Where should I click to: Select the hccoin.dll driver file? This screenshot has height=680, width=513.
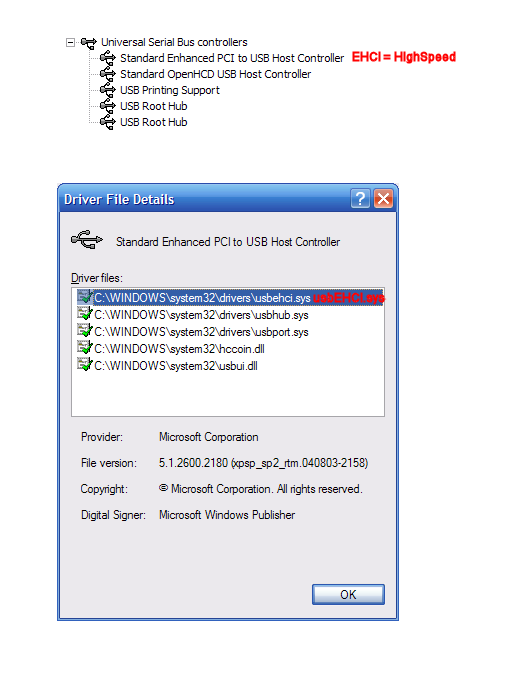179,349
